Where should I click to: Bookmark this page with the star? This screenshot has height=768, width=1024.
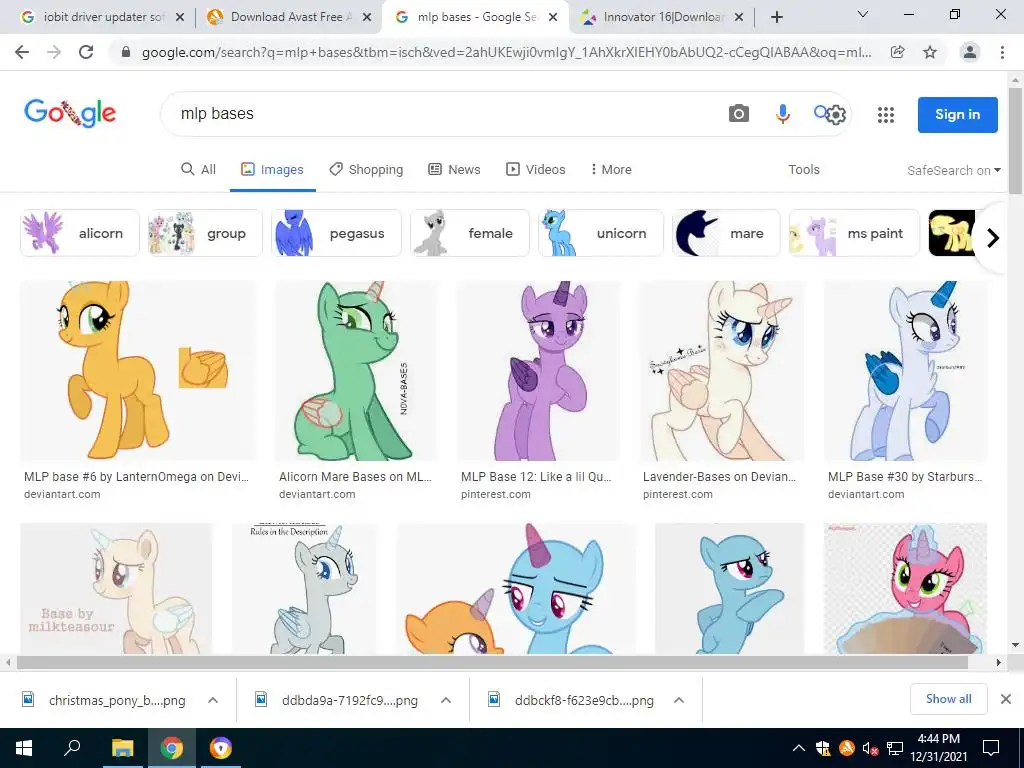pyautogui.click(x=930, y=52)
